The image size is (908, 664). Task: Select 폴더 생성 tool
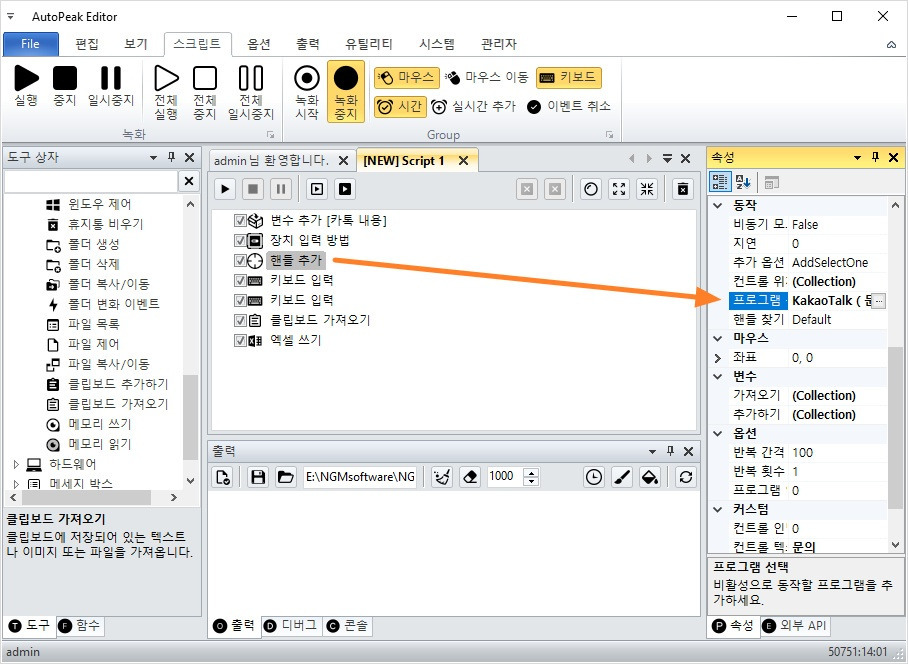pos(93,244)
